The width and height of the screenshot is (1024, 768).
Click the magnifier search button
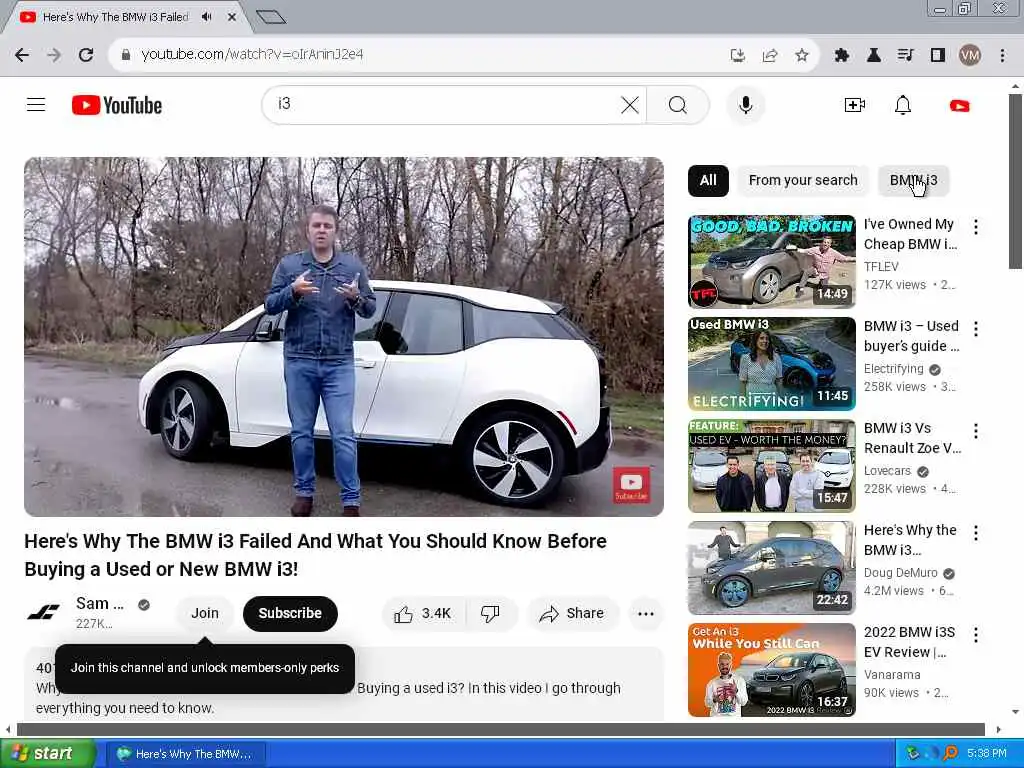[x=678, y=104]
